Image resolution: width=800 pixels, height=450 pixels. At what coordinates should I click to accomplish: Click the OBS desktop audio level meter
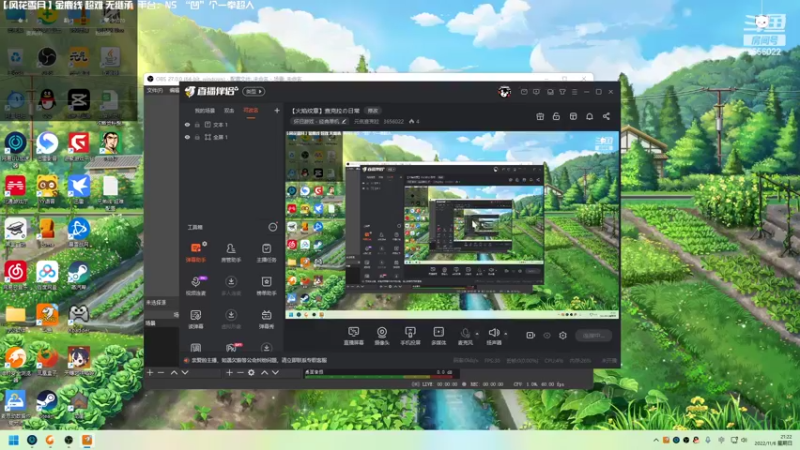379,377
